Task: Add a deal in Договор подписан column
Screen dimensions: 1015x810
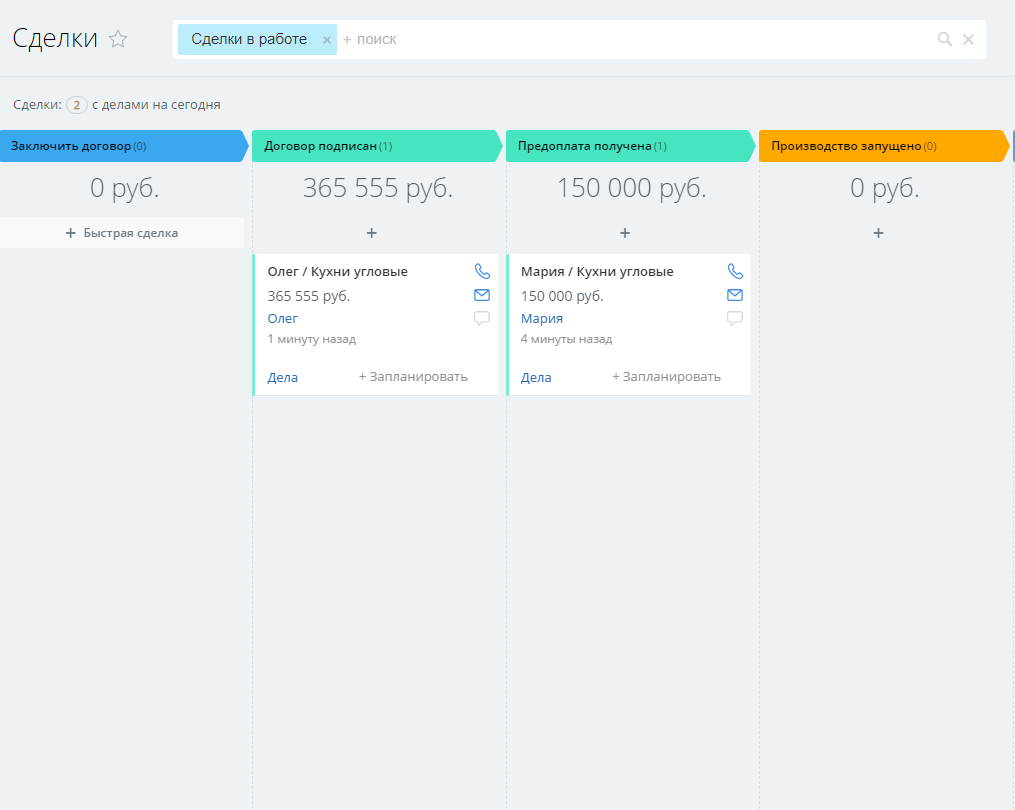Action: point(371,233)
